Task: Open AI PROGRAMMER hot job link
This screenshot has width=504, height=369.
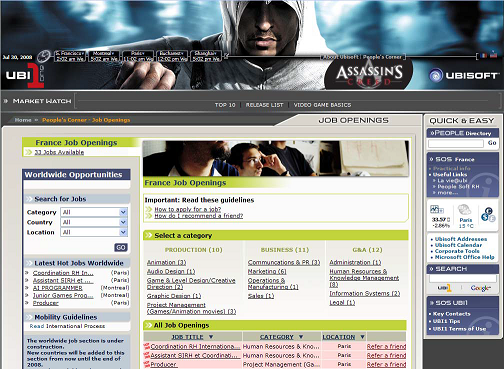Action: pos(58,288)
